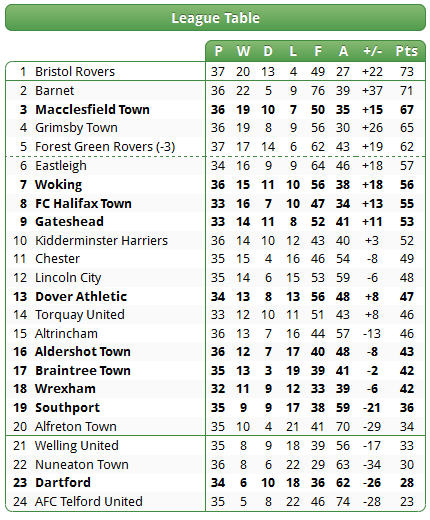The image size is (430, 520).
Task: Select the Woking team row
Action: pyautogui.click(x=215, y=185)
